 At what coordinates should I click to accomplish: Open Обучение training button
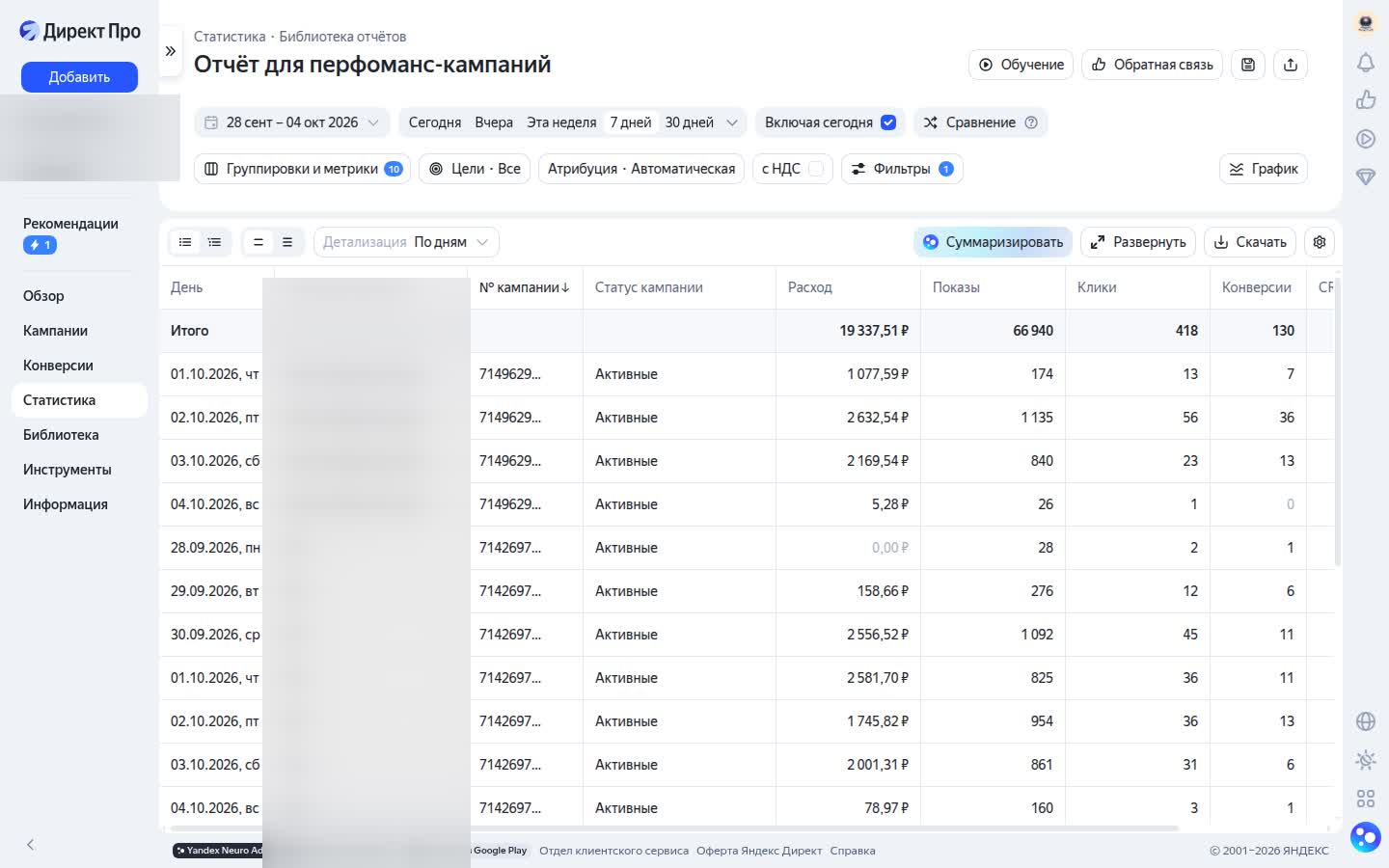tap(1021, 65)
